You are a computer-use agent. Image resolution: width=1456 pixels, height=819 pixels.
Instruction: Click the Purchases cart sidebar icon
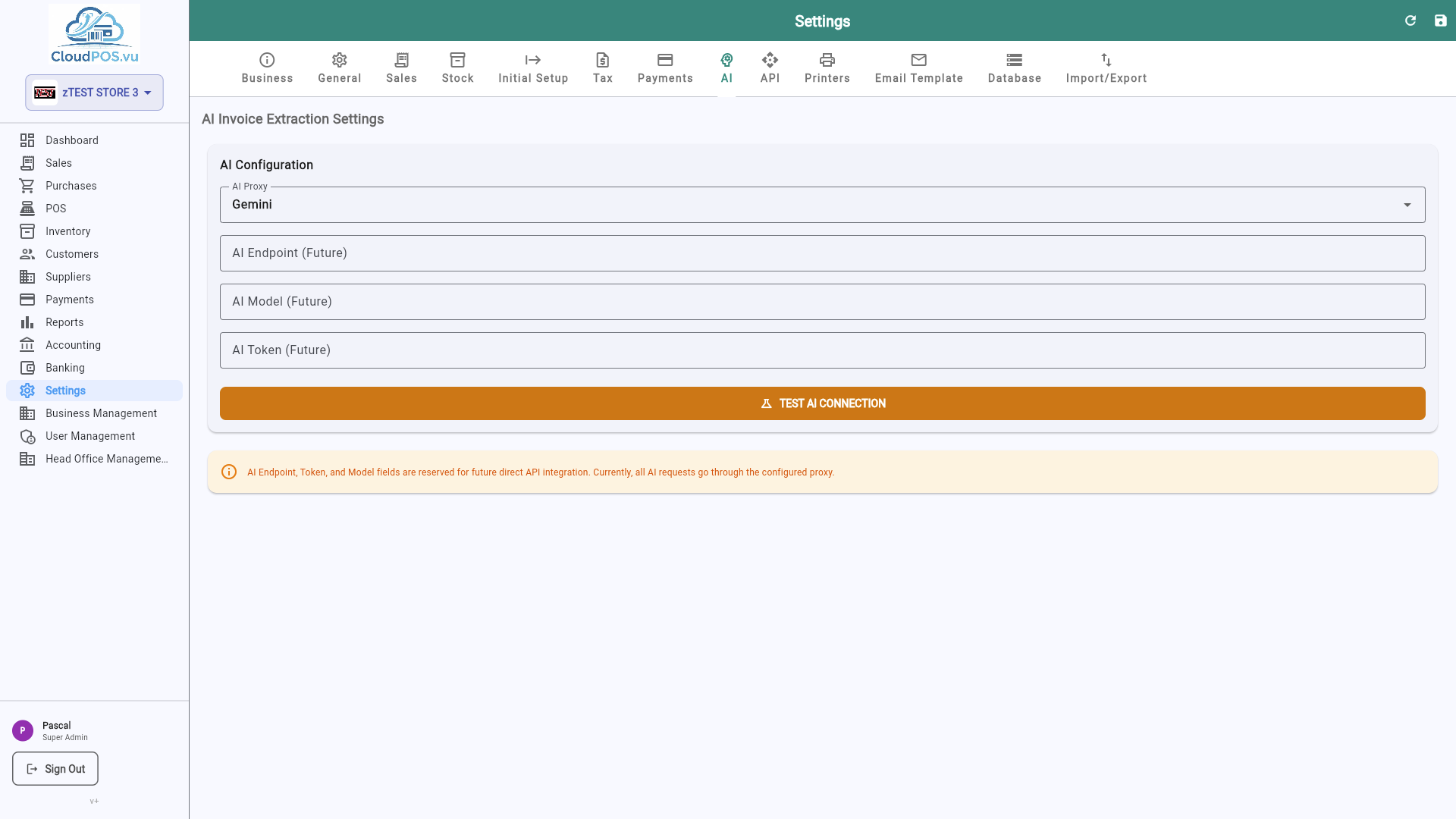[x=27, y=186]
